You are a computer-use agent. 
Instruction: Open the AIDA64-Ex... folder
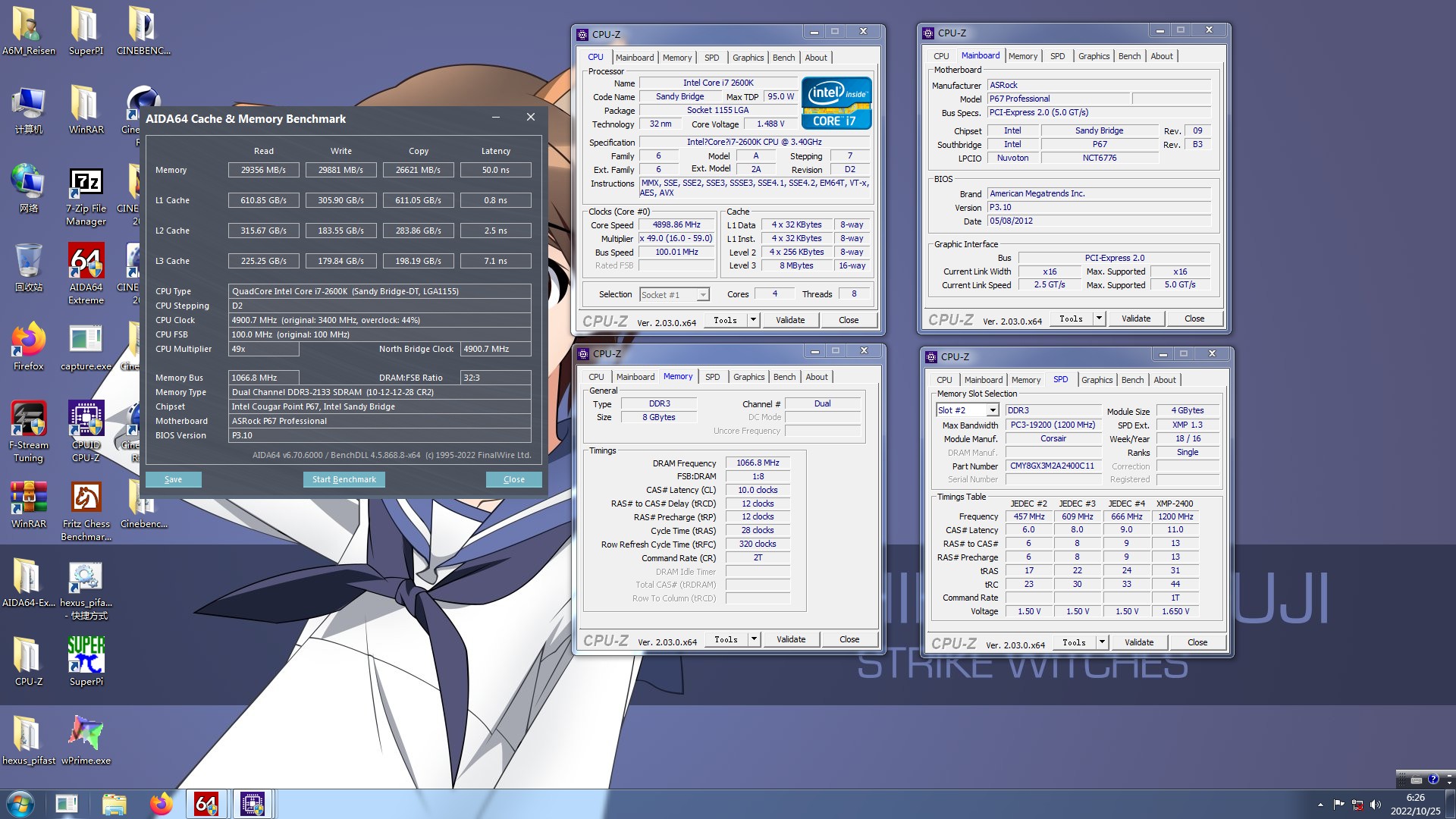(x=29, y=583)
